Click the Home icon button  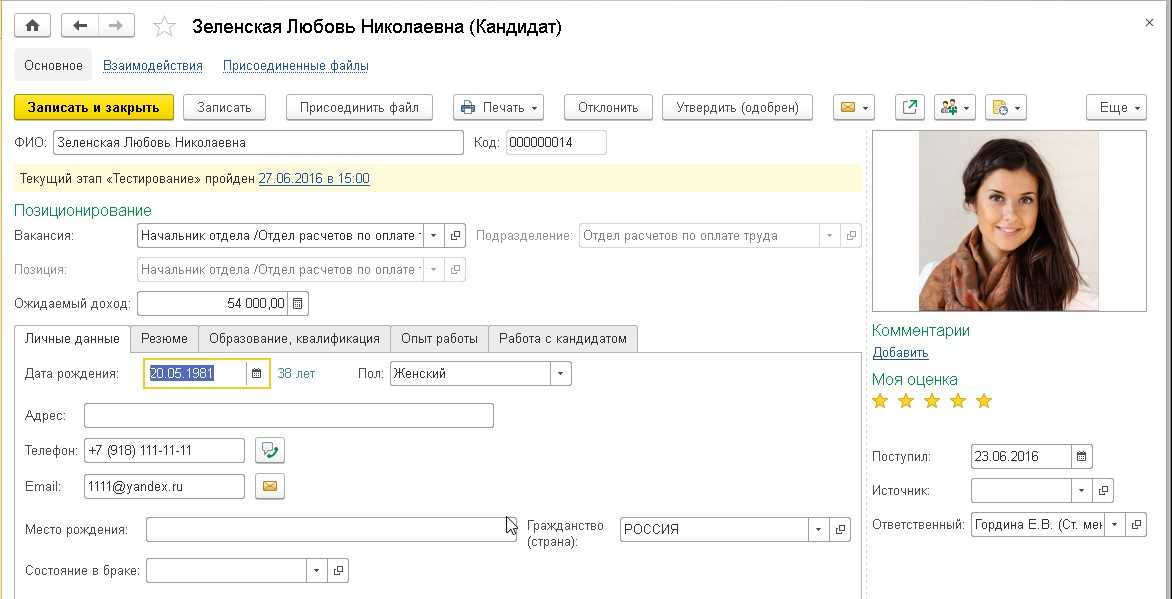point(33,26)
